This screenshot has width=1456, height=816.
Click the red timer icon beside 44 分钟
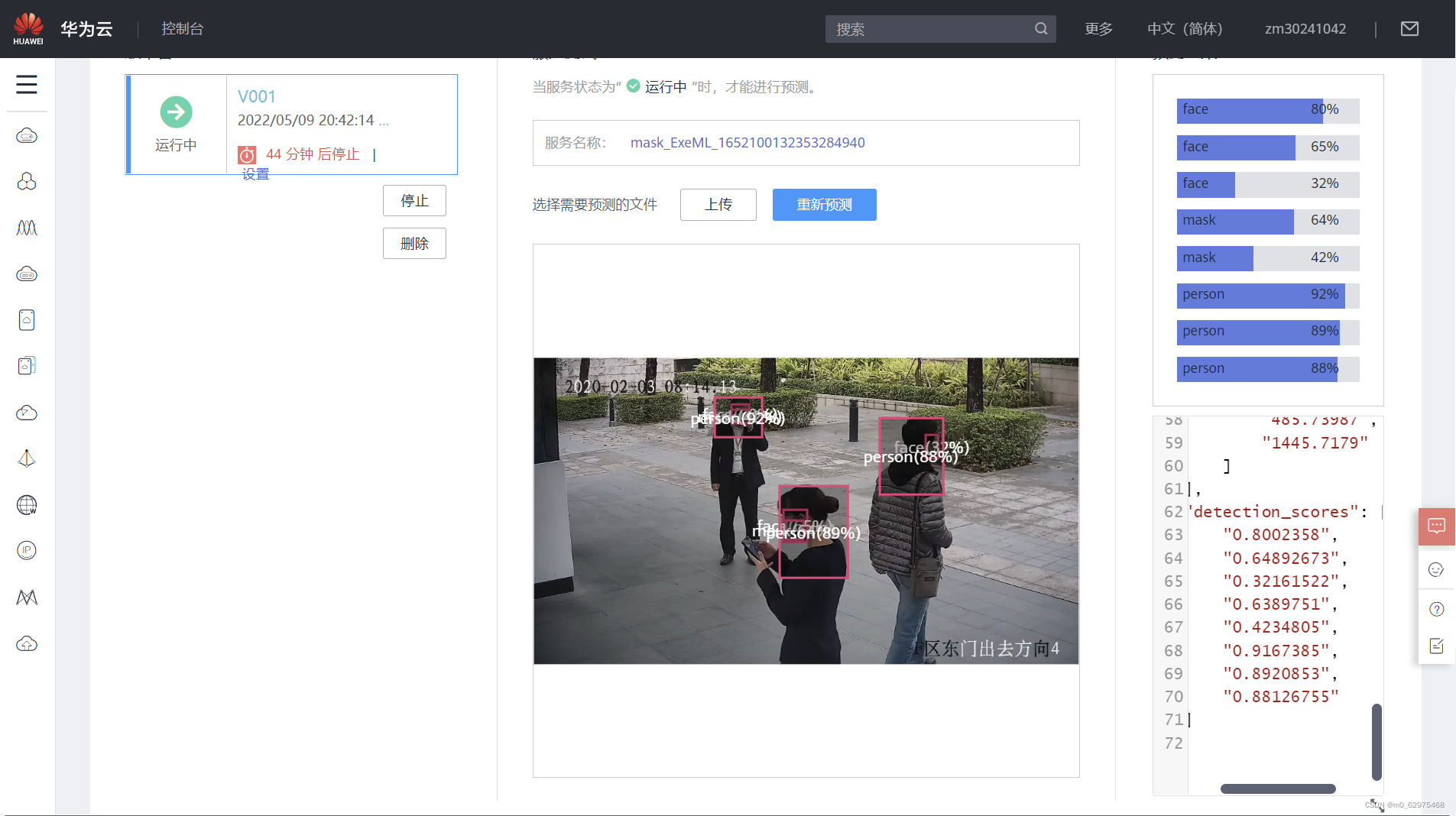coord(246,155)
